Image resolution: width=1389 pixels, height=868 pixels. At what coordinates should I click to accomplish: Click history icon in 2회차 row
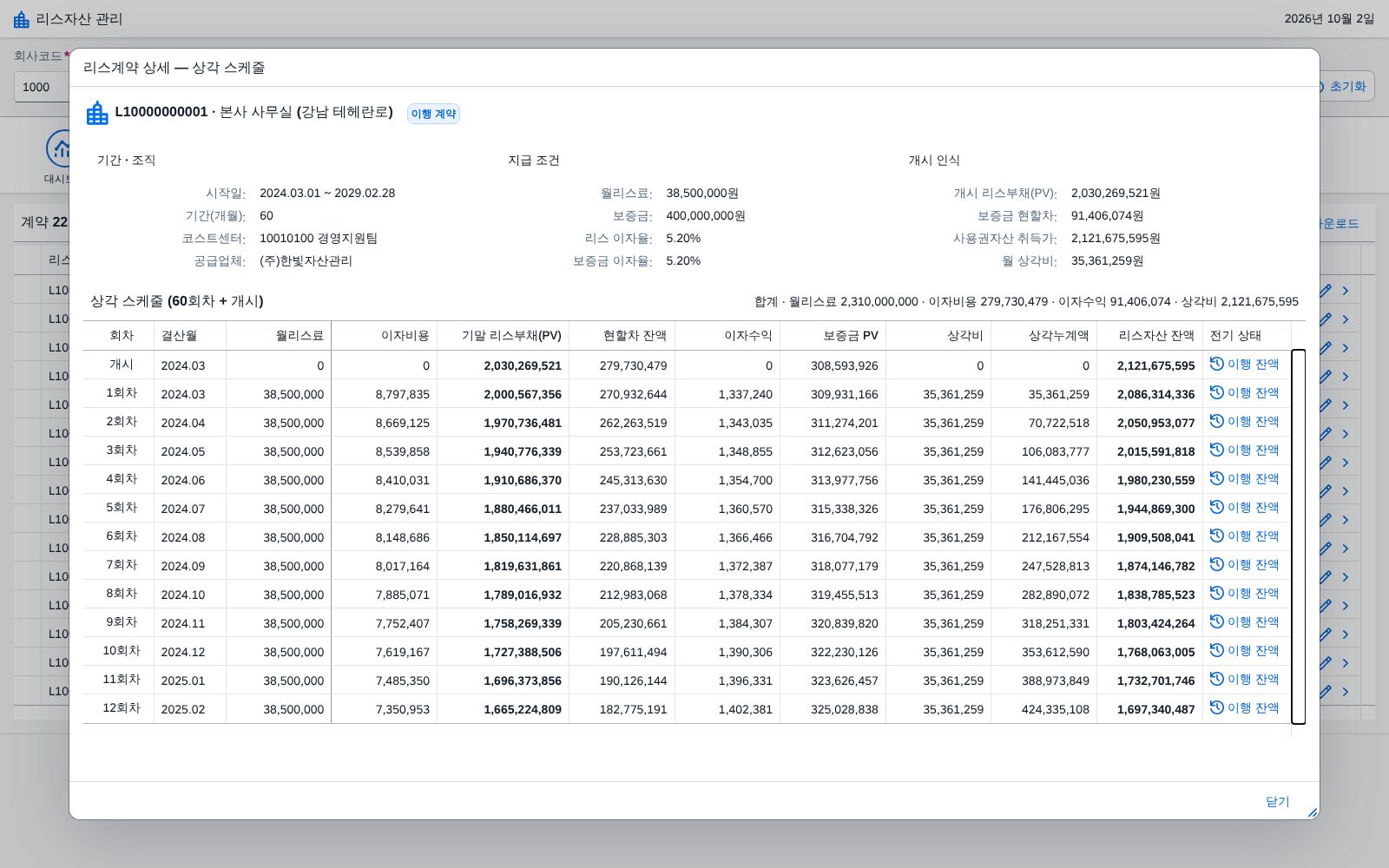point(1217,422)
